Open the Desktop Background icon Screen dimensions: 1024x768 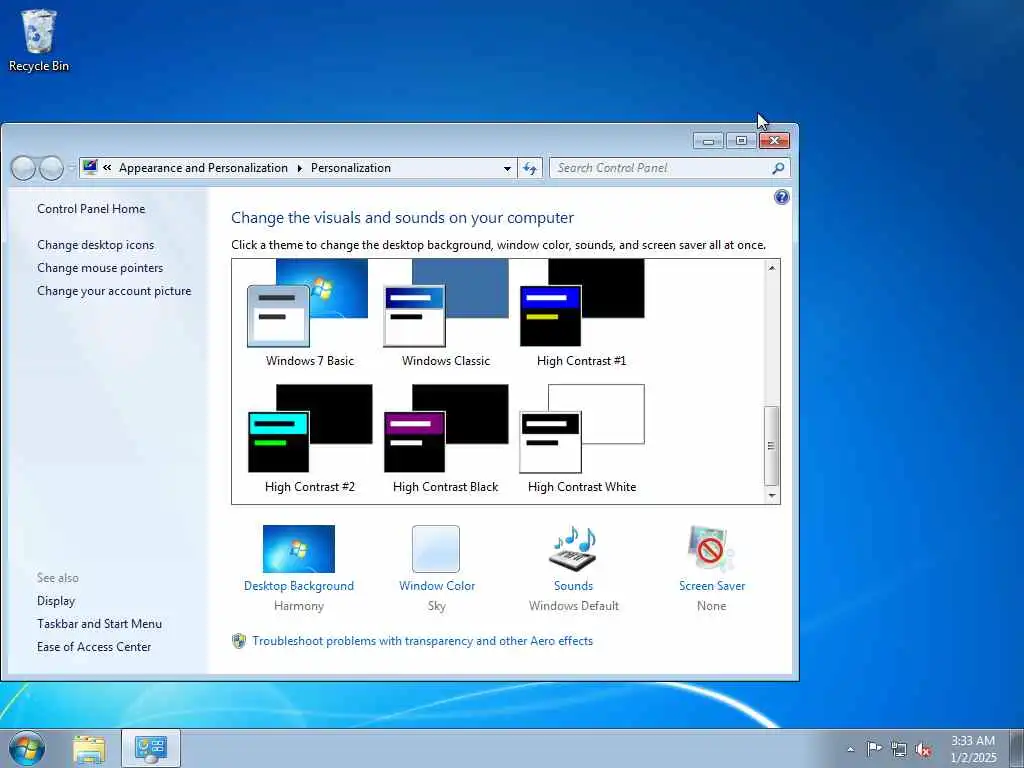298,549
